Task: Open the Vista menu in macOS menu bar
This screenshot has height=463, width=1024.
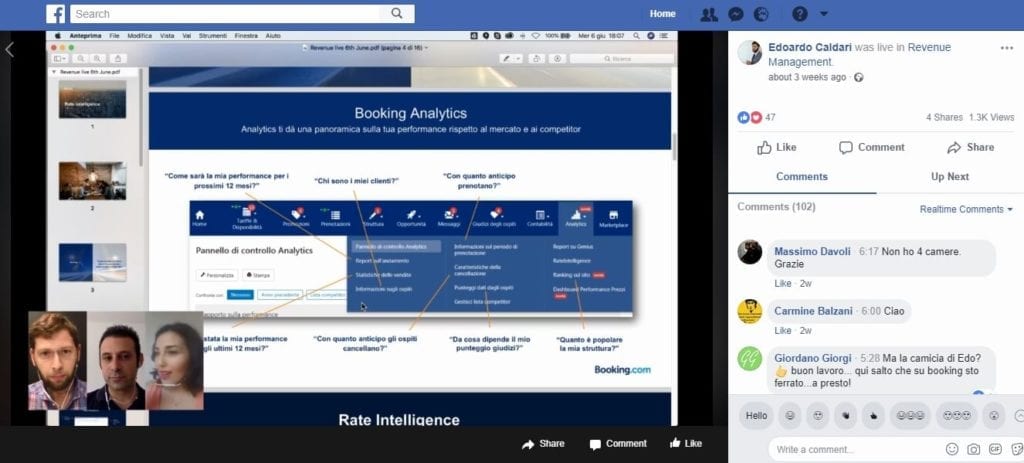Action: coord(167,36)
